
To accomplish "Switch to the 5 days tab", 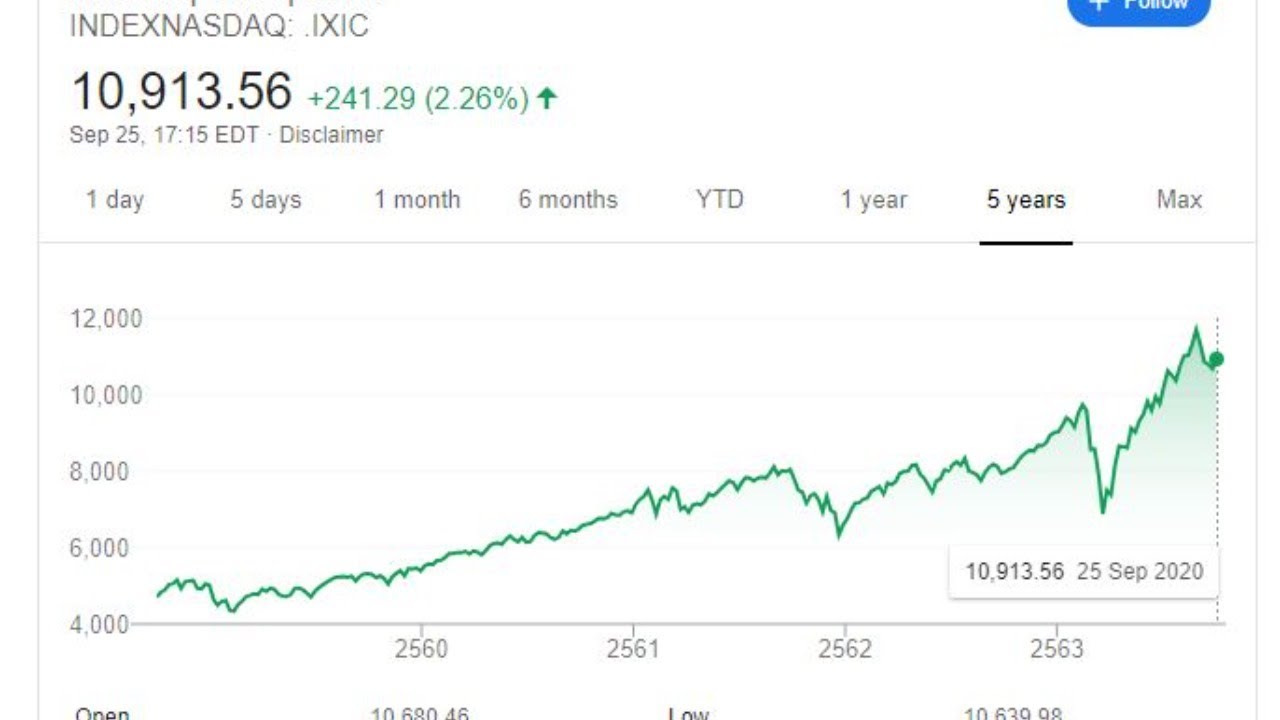I will [265, 200].
